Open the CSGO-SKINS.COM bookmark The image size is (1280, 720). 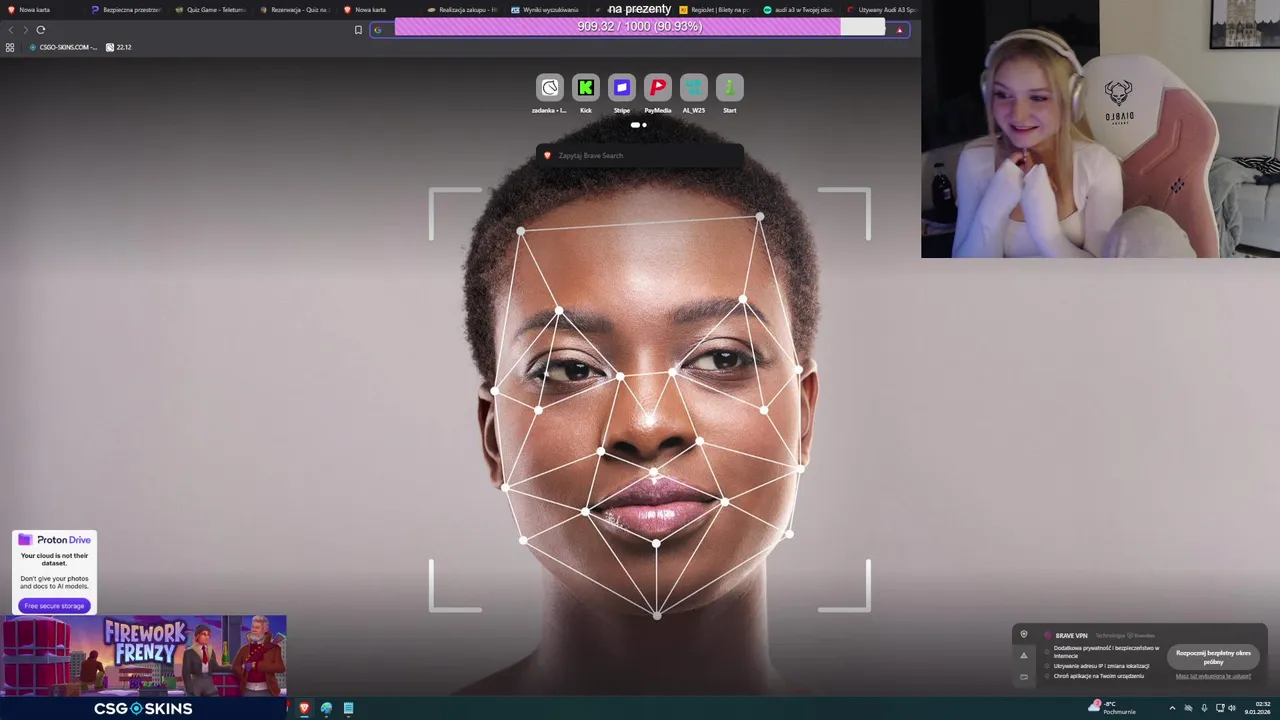click(x=63, y=47)
